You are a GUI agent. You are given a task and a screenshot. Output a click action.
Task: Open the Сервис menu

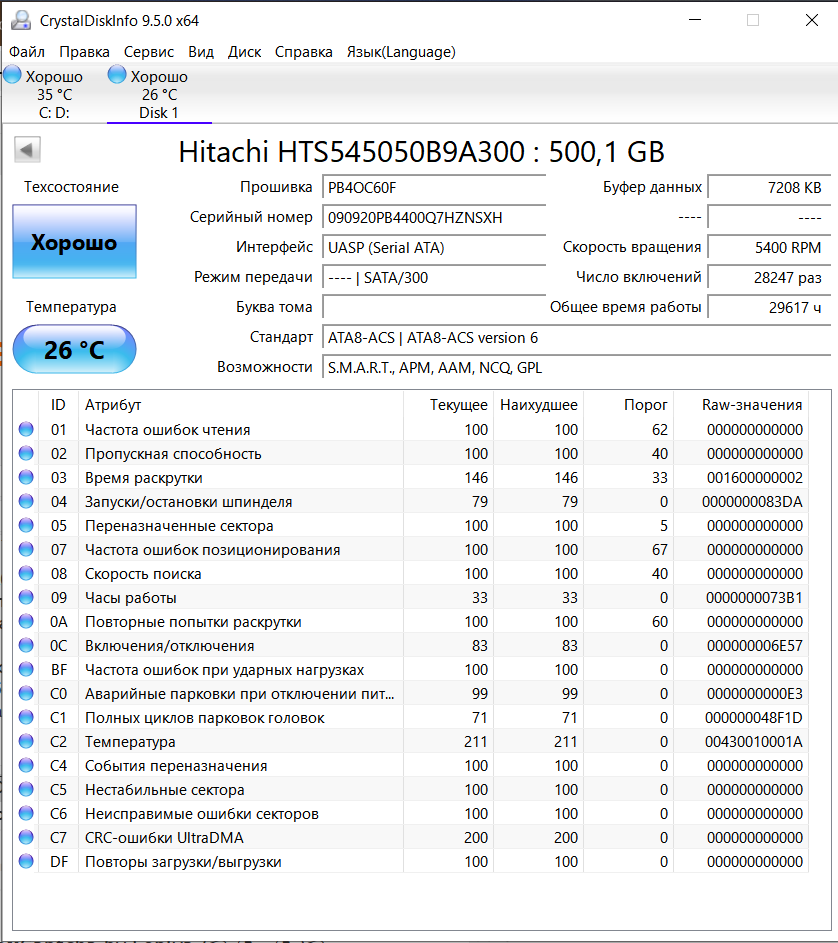click(x=149, y=52)
